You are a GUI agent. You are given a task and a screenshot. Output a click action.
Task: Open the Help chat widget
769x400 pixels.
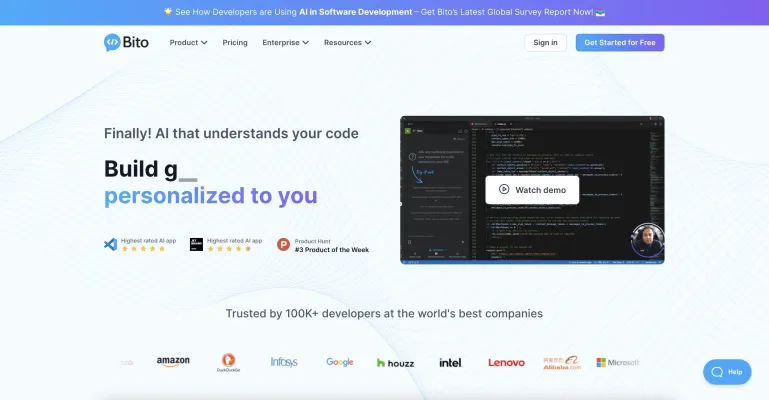coord(727,371)
